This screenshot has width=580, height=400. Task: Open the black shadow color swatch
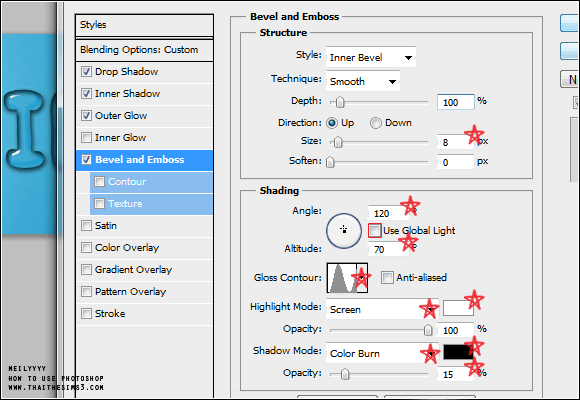point(458,352)
